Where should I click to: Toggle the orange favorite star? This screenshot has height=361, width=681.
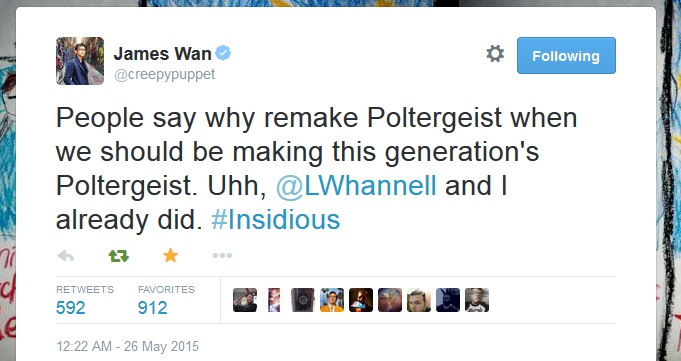(x=170, y=255)
